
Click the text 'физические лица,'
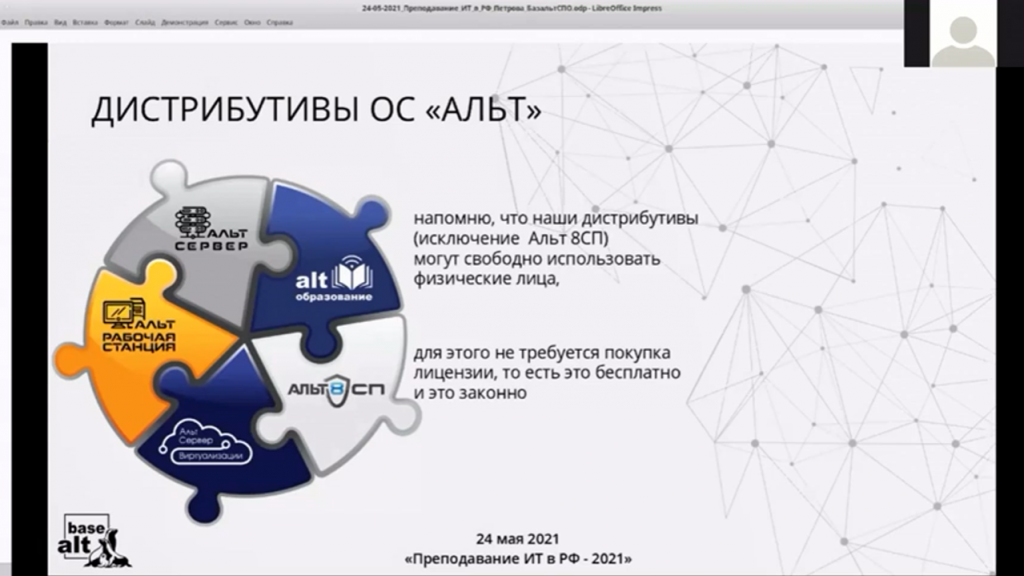click(x=487, y=279)
